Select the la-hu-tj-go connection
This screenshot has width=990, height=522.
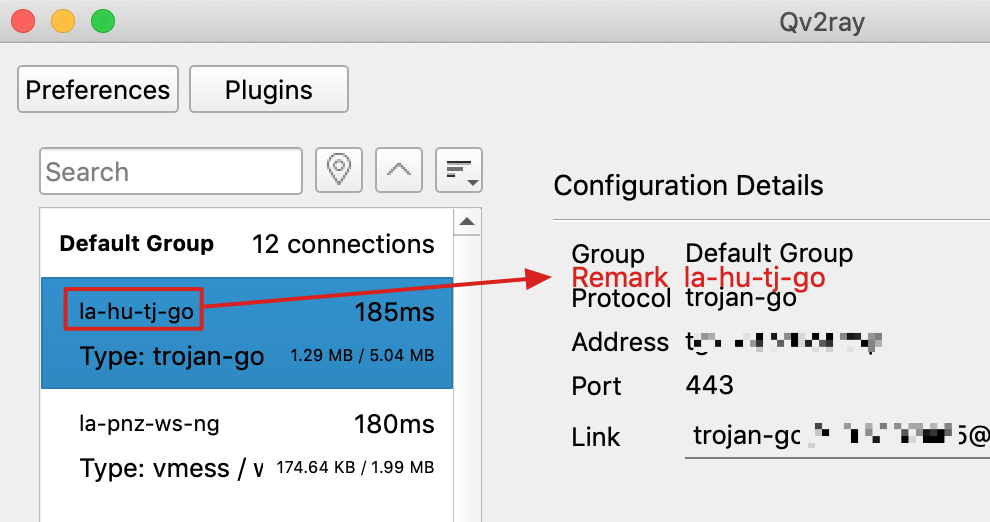(246, 333)
